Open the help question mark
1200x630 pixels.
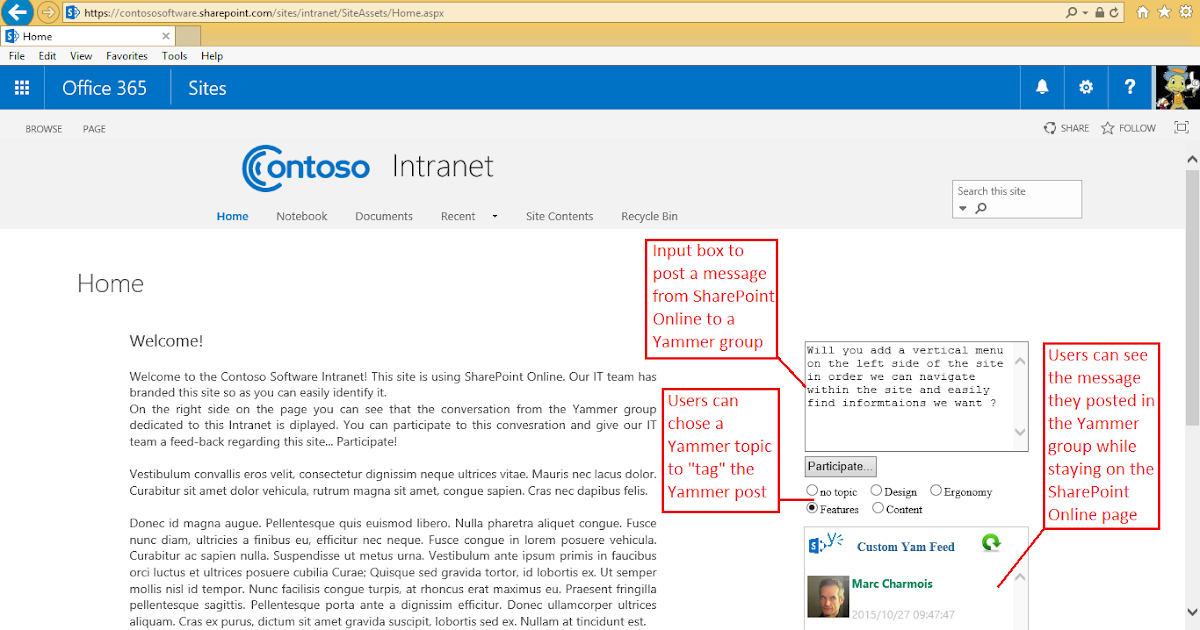click(1130, 88)
